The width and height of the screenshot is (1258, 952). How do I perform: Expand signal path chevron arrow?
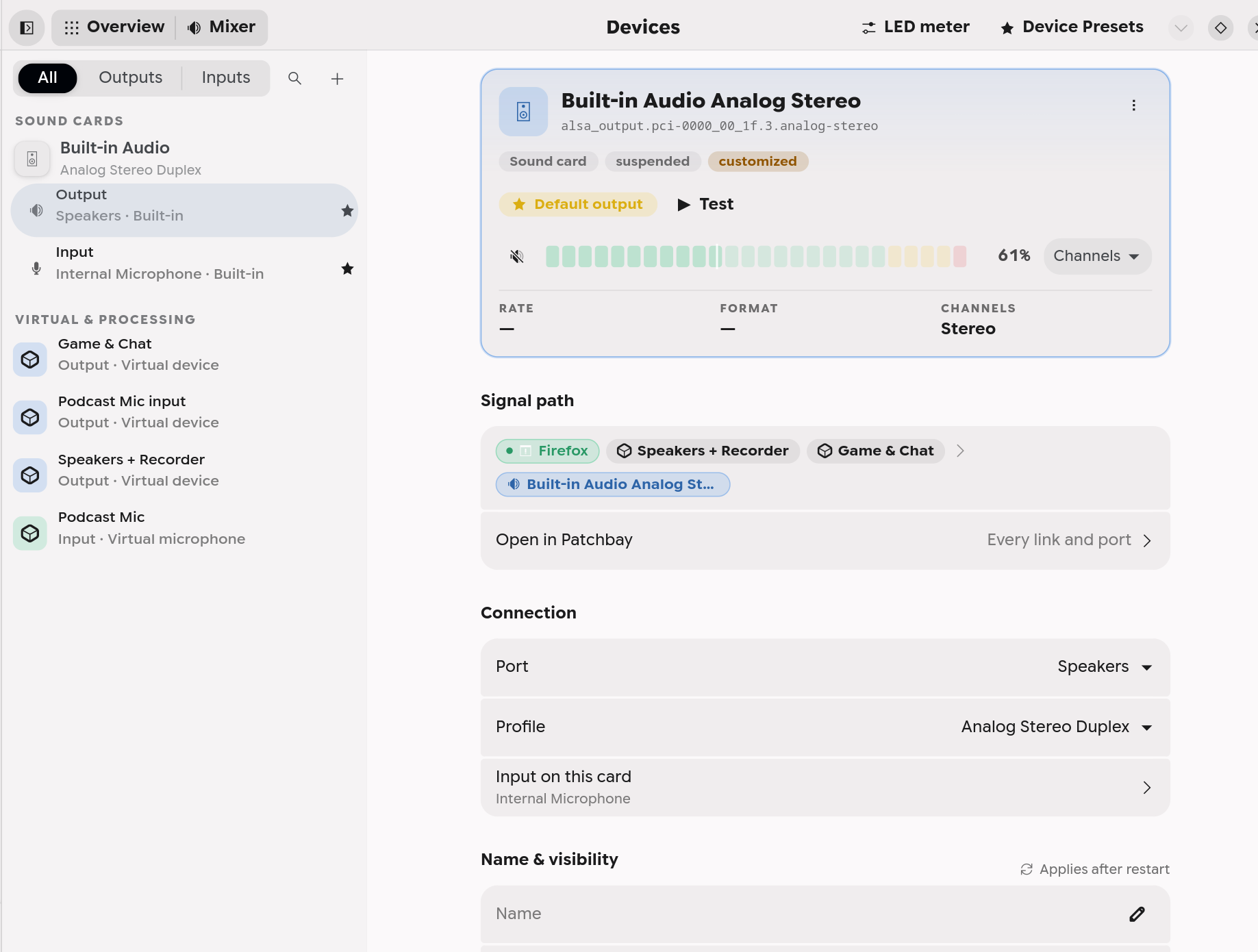coord(960,451)
